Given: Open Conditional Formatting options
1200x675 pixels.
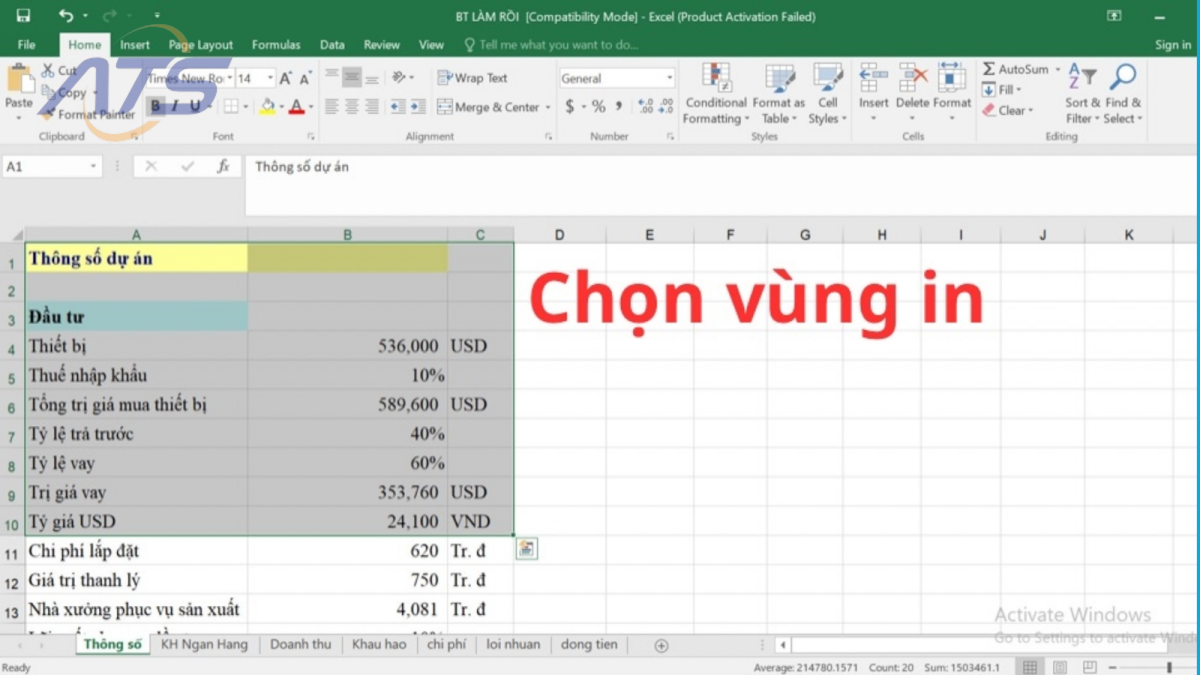Looking at the screenshot, I should [x=715, y=91].
